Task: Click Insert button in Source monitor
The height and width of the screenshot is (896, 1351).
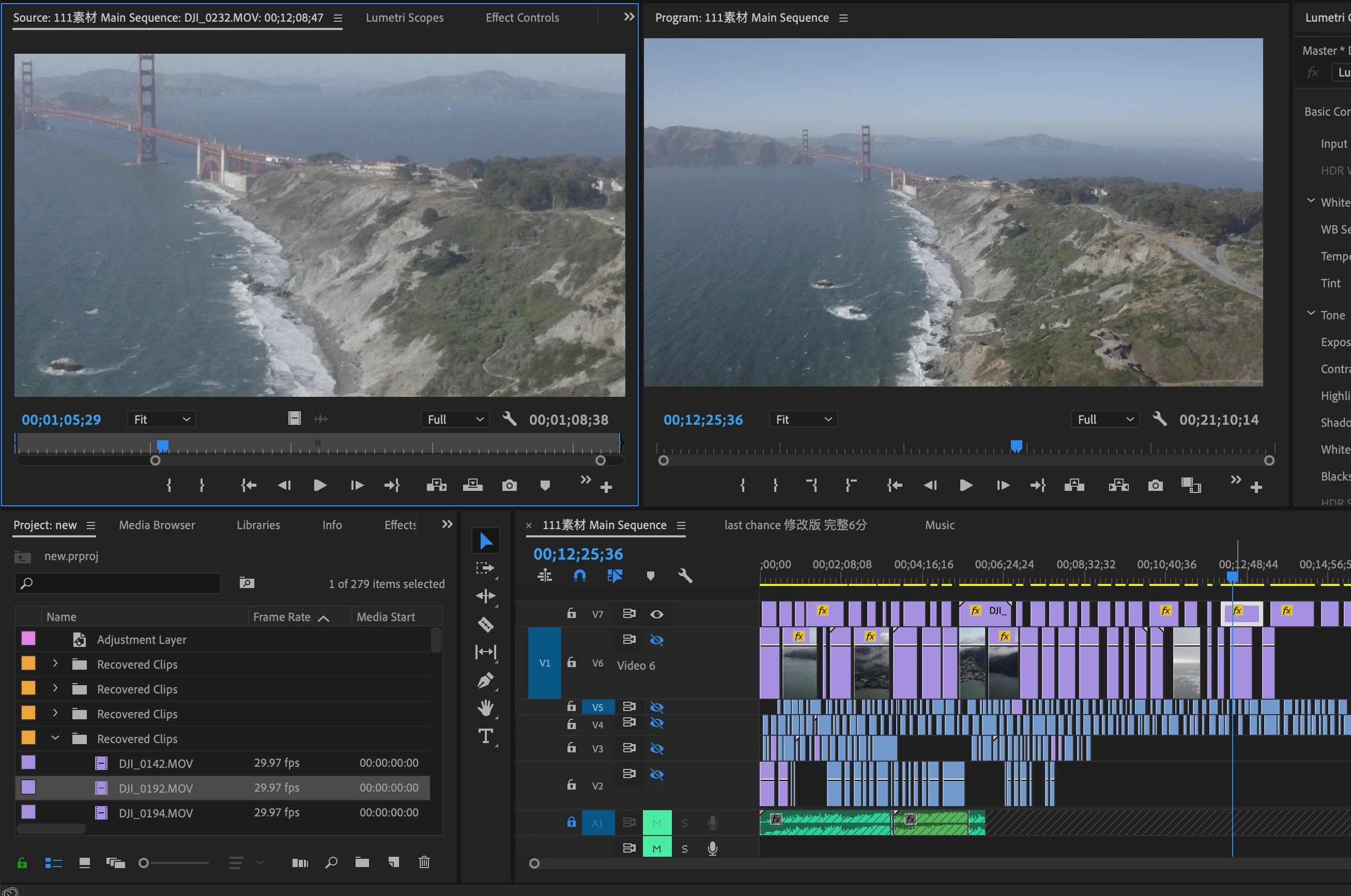Action: [436, 486]
